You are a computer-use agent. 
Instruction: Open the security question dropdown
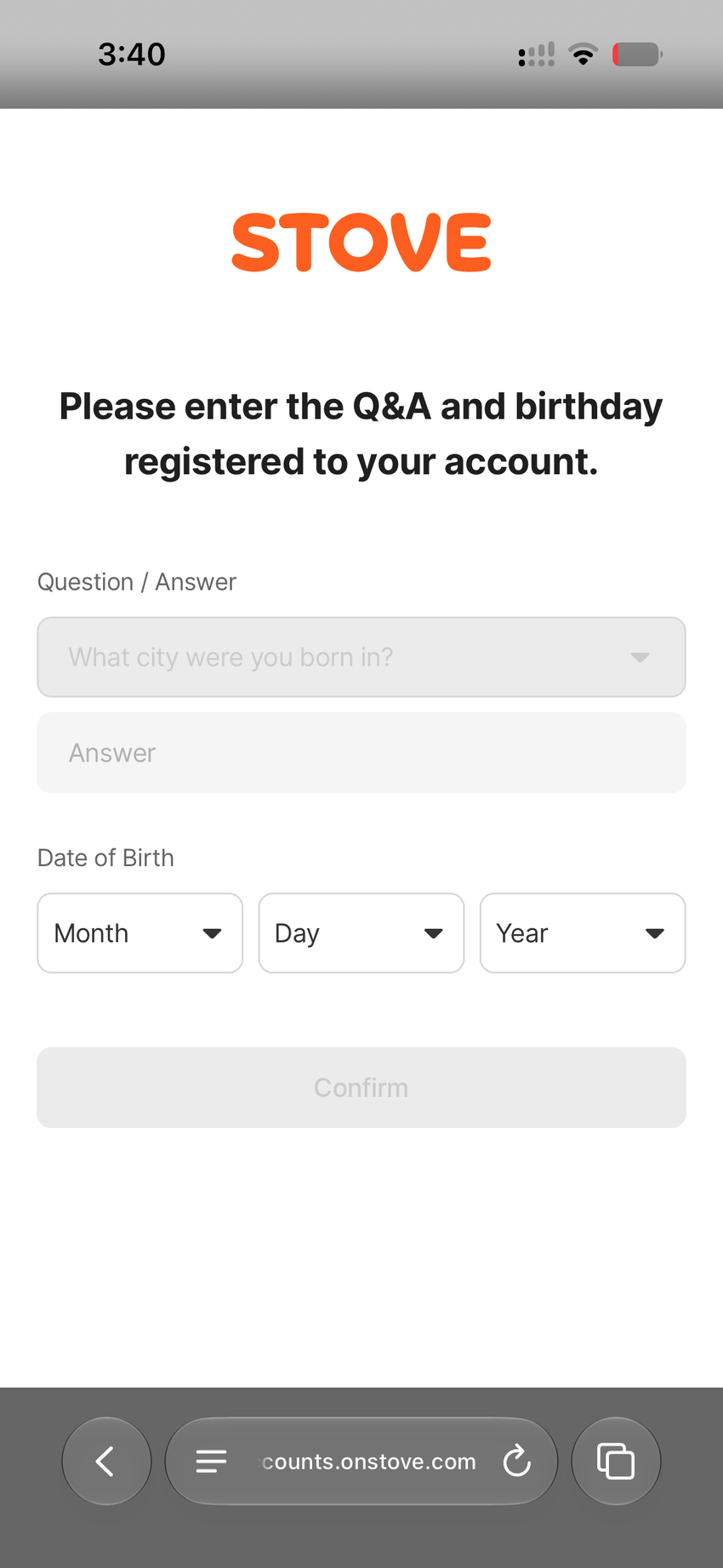tap(361, 657)
